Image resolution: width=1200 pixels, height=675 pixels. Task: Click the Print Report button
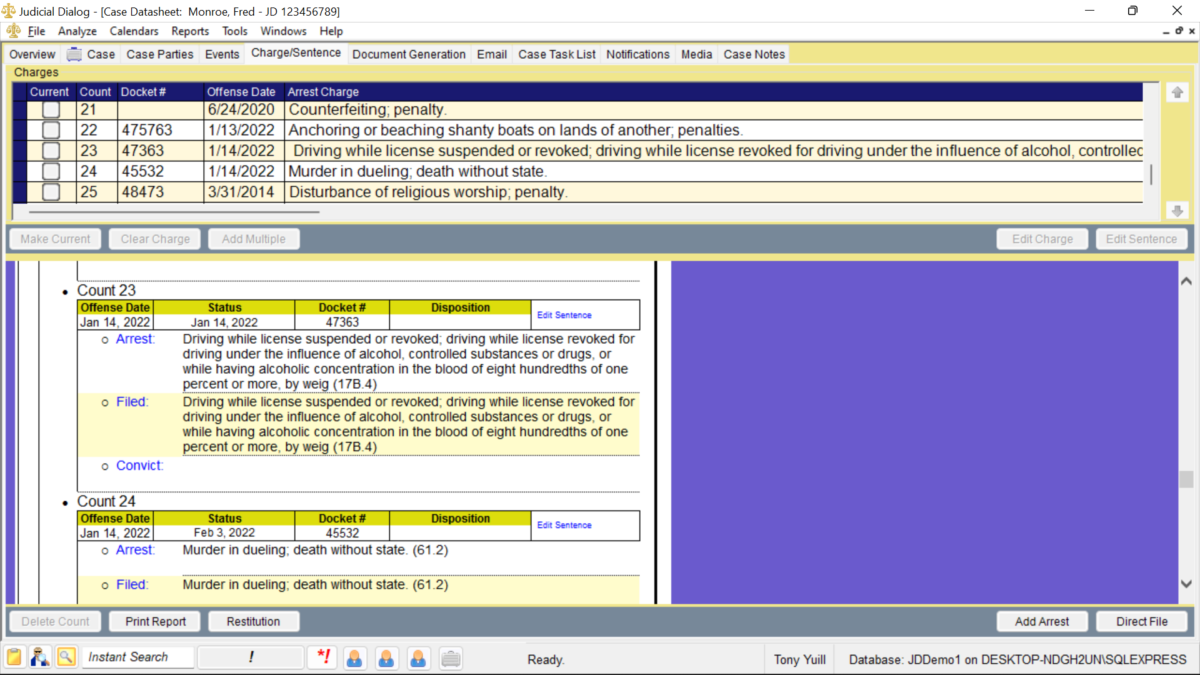(154, 621)
